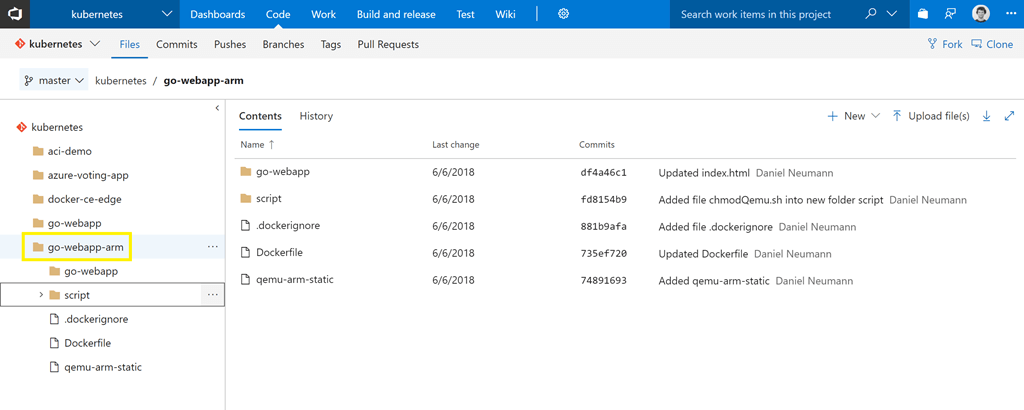Click the marketplace shopping bag icon
Screen dimensions: 1024x410
(923, 14)
